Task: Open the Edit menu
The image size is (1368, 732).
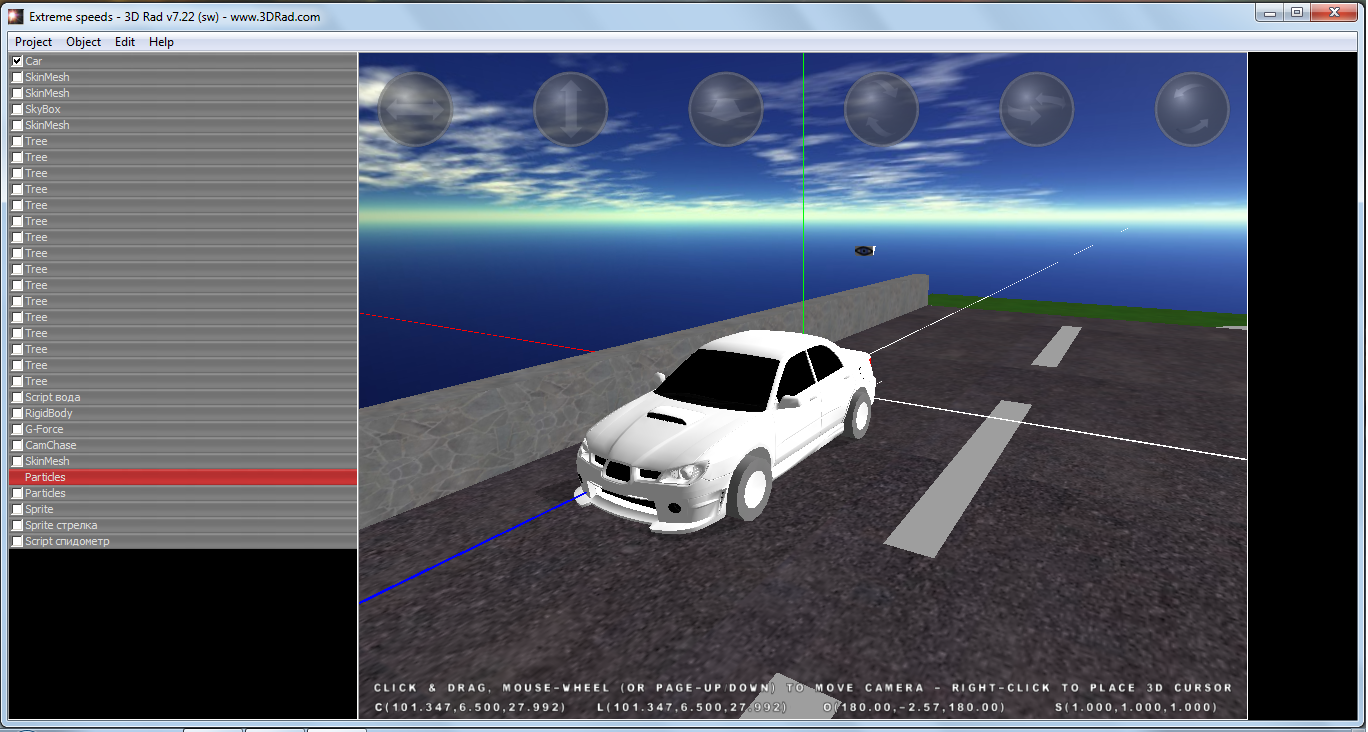Action: click(124, 42)
